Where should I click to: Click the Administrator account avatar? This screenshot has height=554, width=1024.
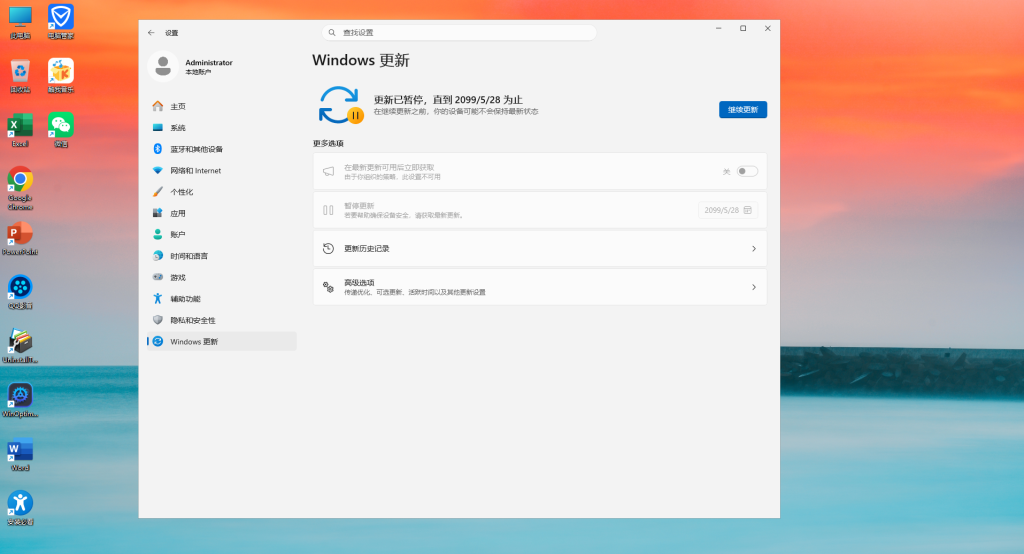point(163,66)
